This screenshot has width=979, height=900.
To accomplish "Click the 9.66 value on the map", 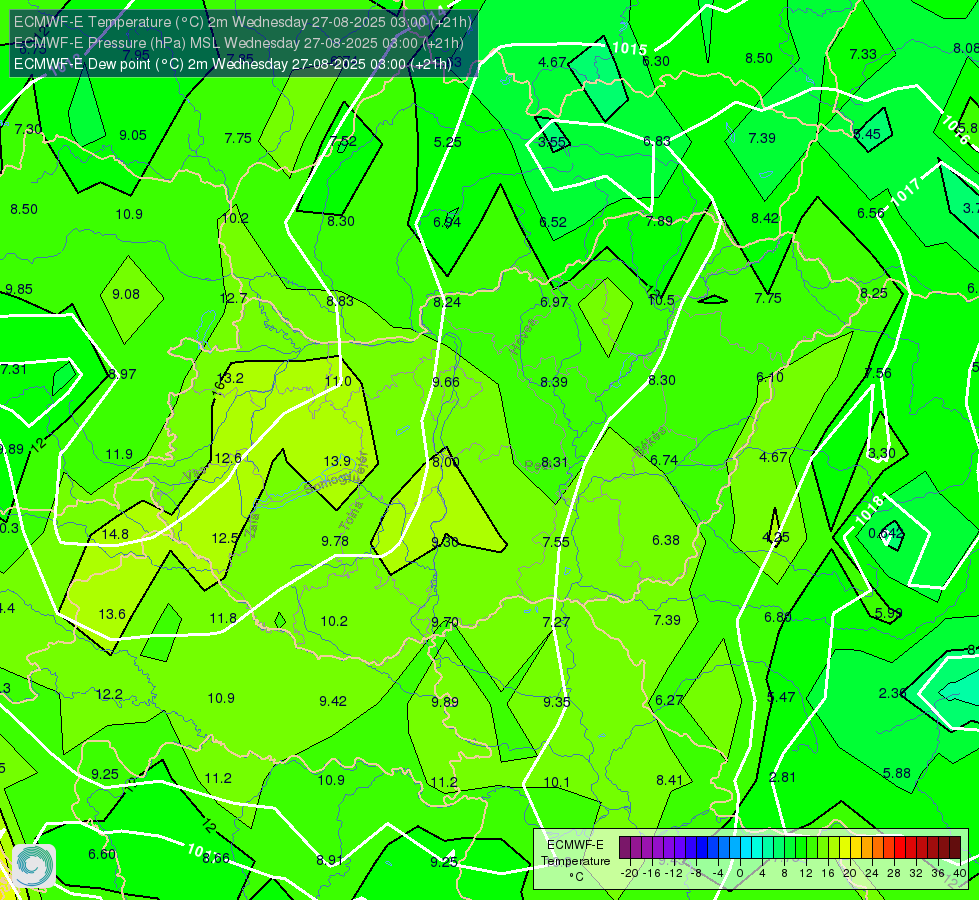I will 446,382.
